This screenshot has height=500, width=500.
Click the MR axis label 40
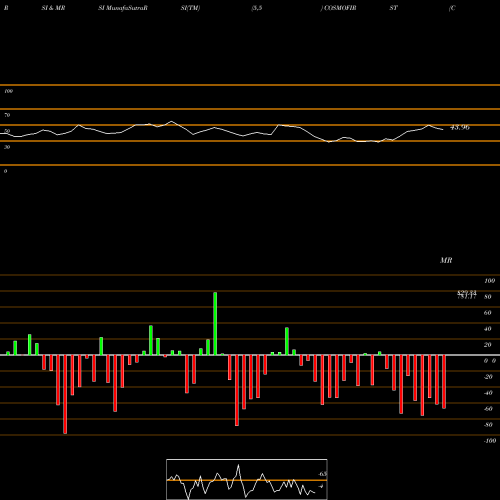(487, 329)
